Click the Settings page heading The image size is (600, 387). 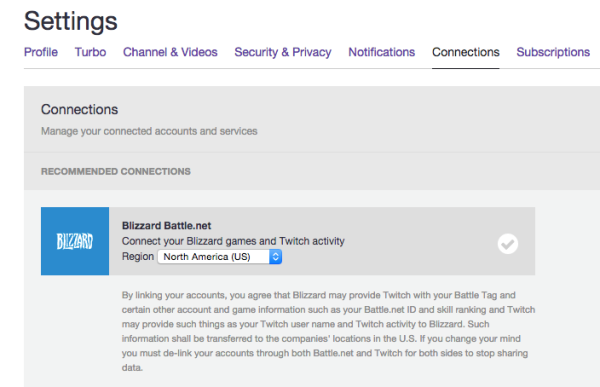coord(71,21)
